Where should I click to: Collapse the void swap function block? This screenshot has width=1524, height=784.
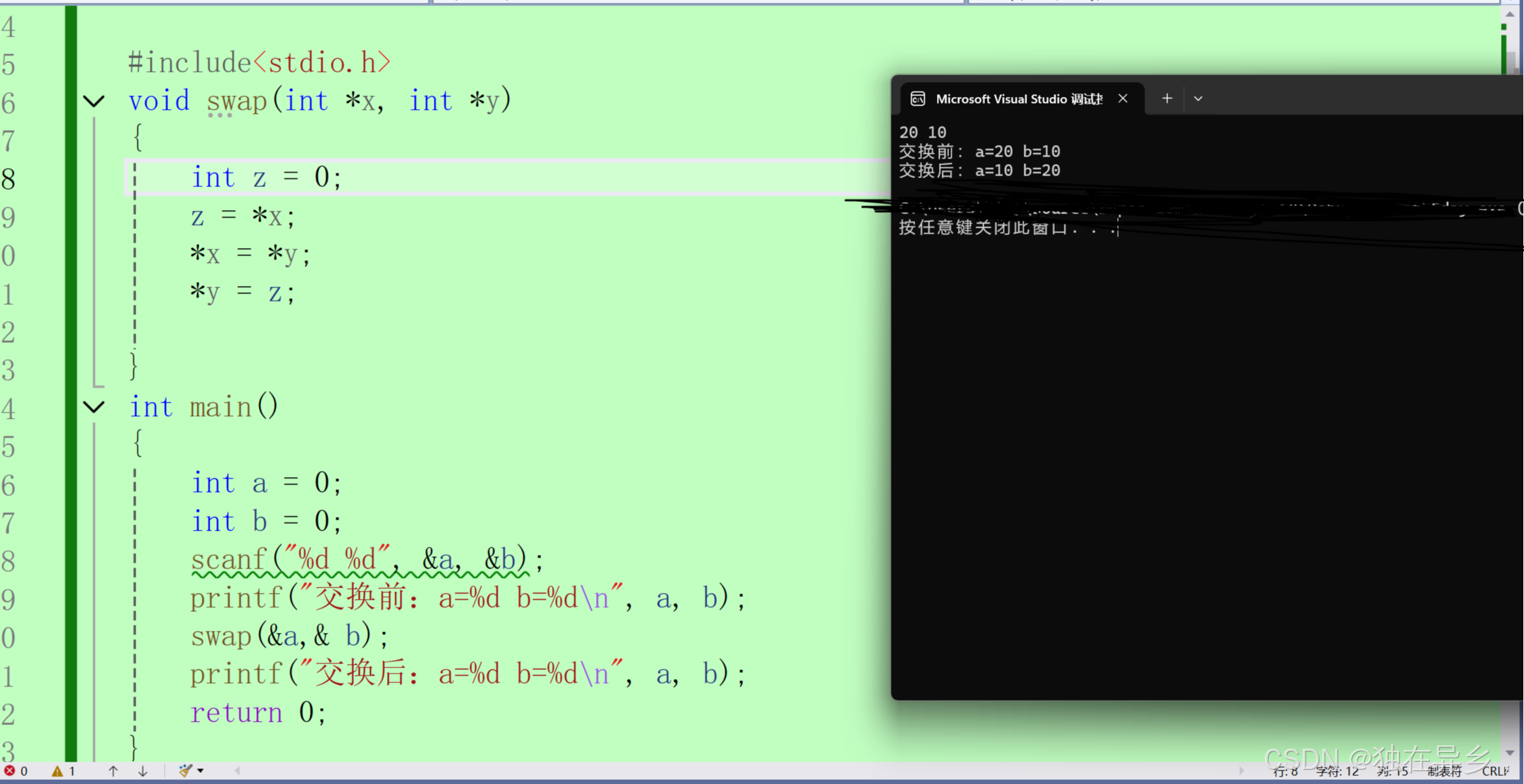click(94, 102)
